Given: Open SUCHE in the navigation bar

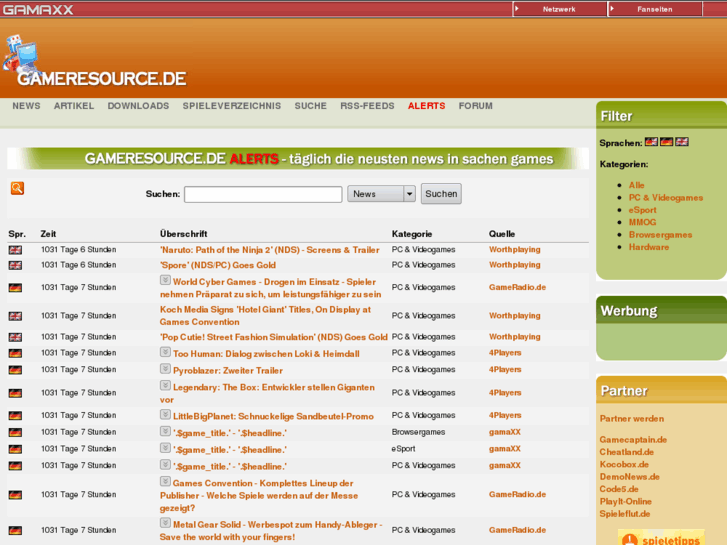Looking at the screenshot, I should 311,106.
